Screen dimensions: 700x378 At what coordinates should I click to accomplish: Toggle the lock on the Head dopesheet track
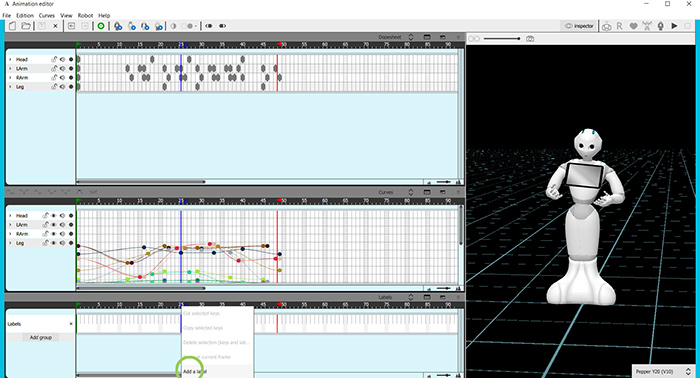[x=54, y=59]
